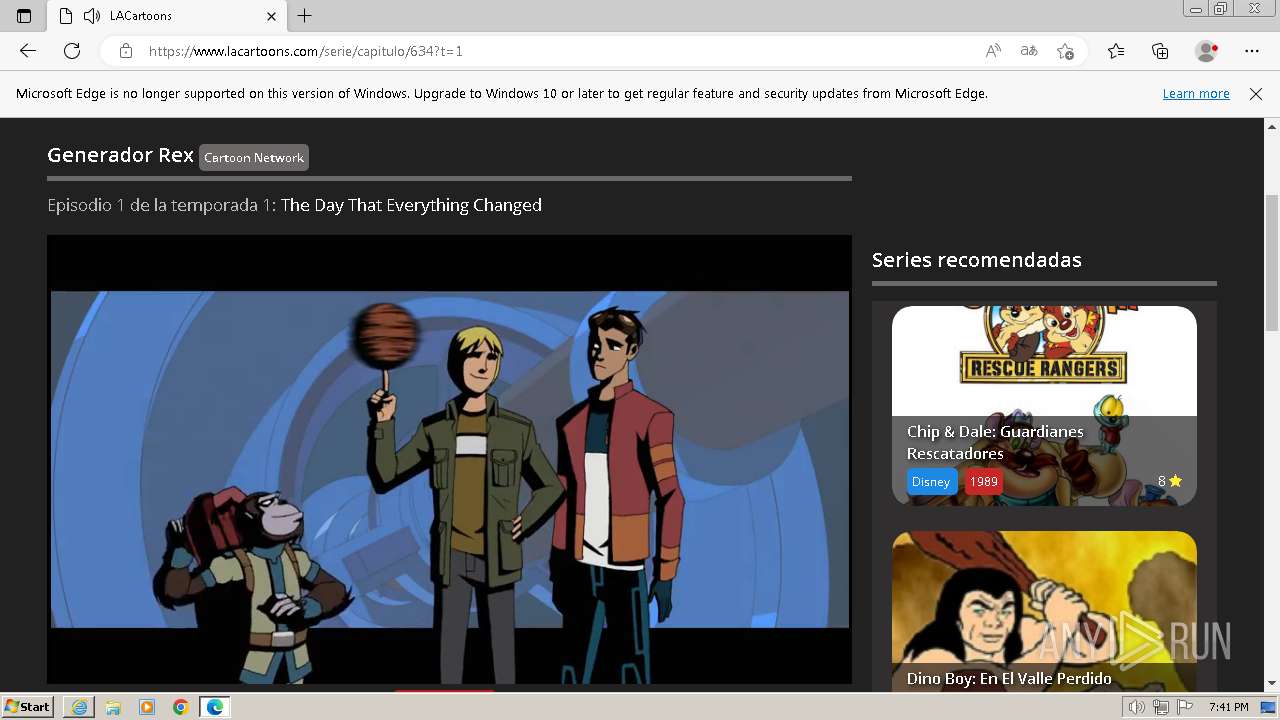Screen dimensions: 1280x720
Task: Open the Cartoon Network badge
Action: click(x=254, y=157)
